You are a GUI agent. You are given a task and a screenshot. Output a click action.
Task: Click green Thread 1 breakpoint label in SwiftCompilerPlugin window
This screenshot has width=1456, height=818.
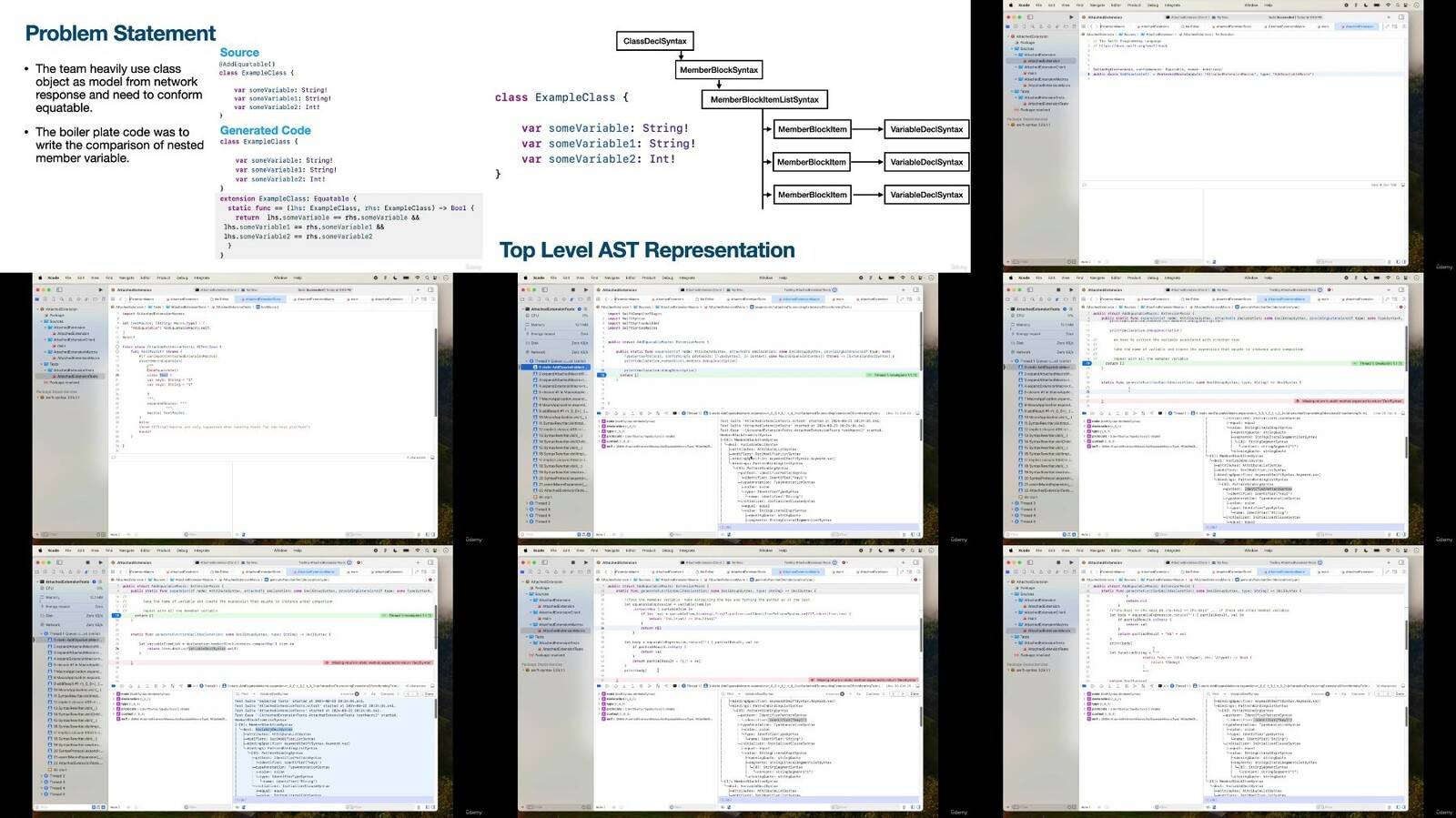click(x=893, y=375)
